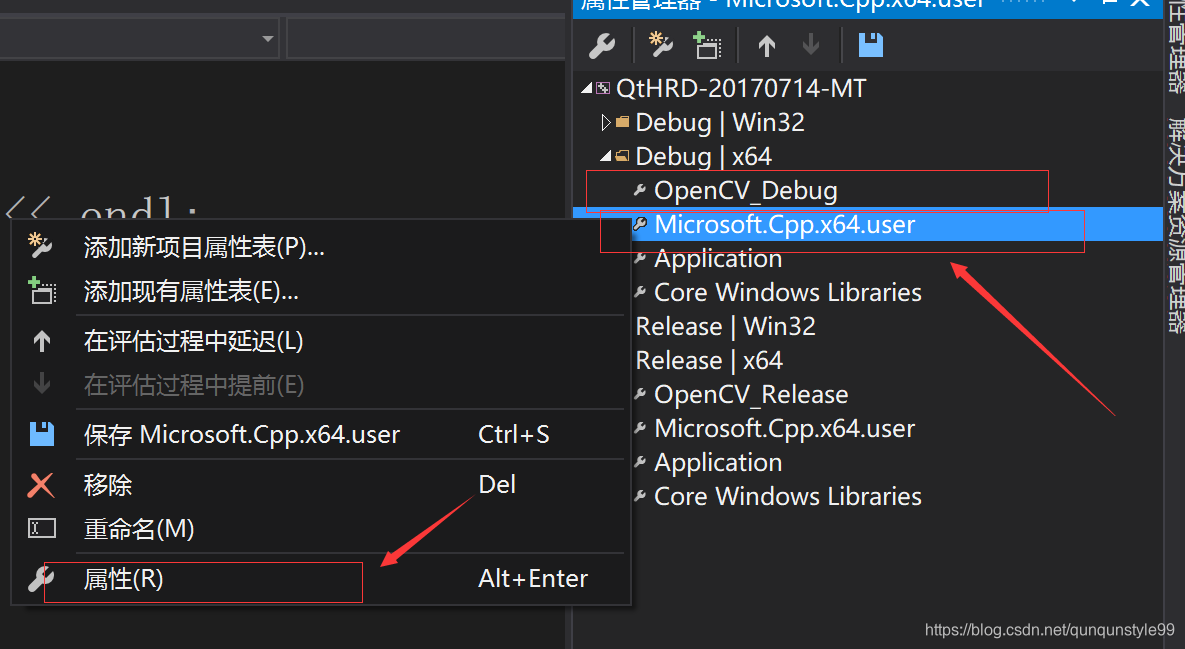Select Application sheet under Release | x64
1185x649 pixels.
(717, 462)
